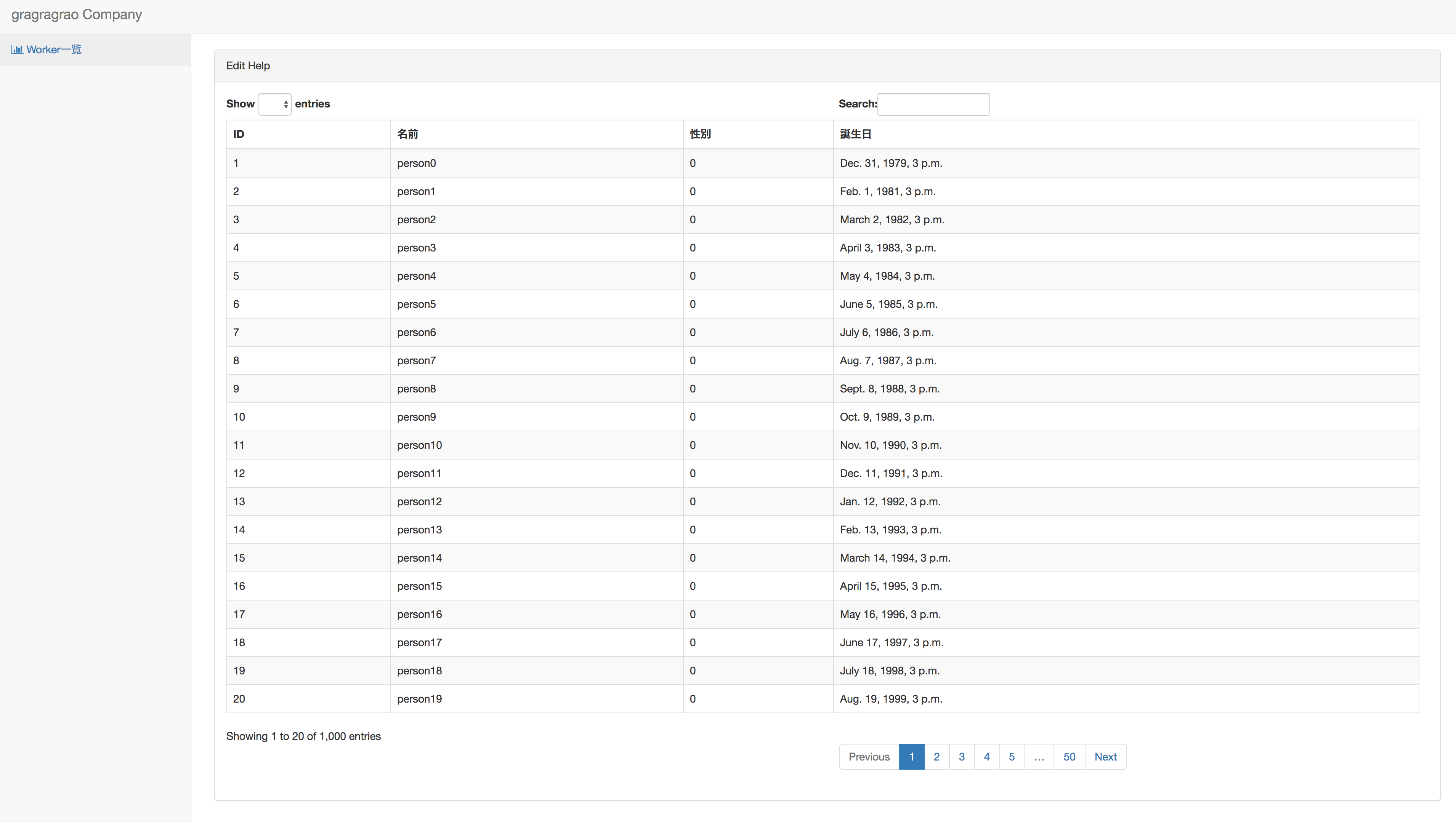
Task: Click the Next pagination button
Action: point(1105,757)
